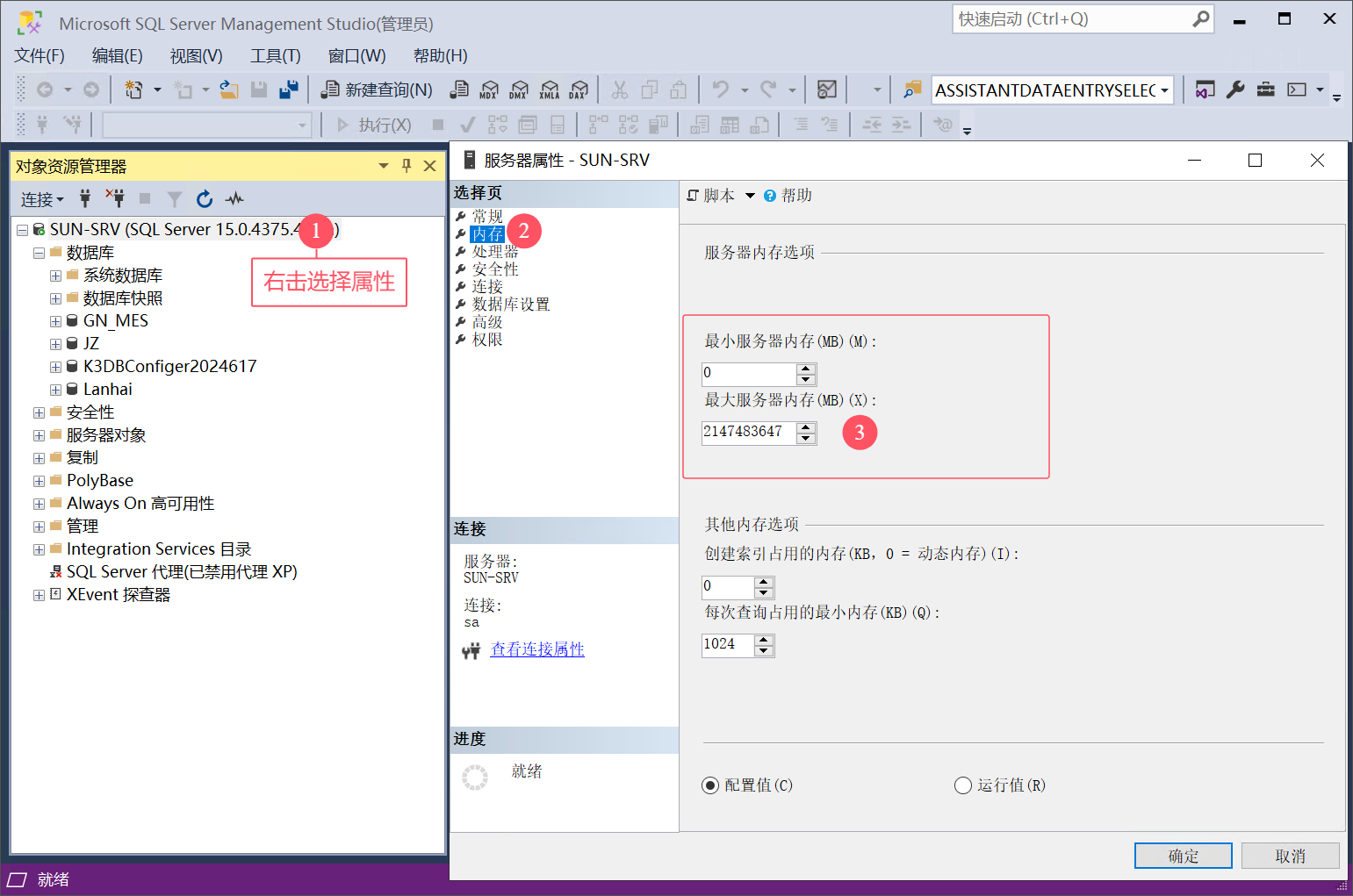Click the MDX query icon
The height and width of the screenshot is (896, 1353).
(489, 90)
